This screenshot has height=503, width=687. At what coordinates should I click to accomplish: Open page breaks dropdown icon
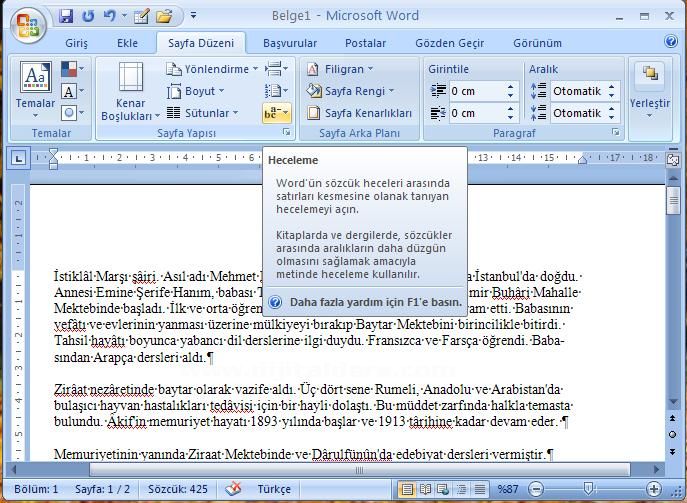click(x=276, y=69)
